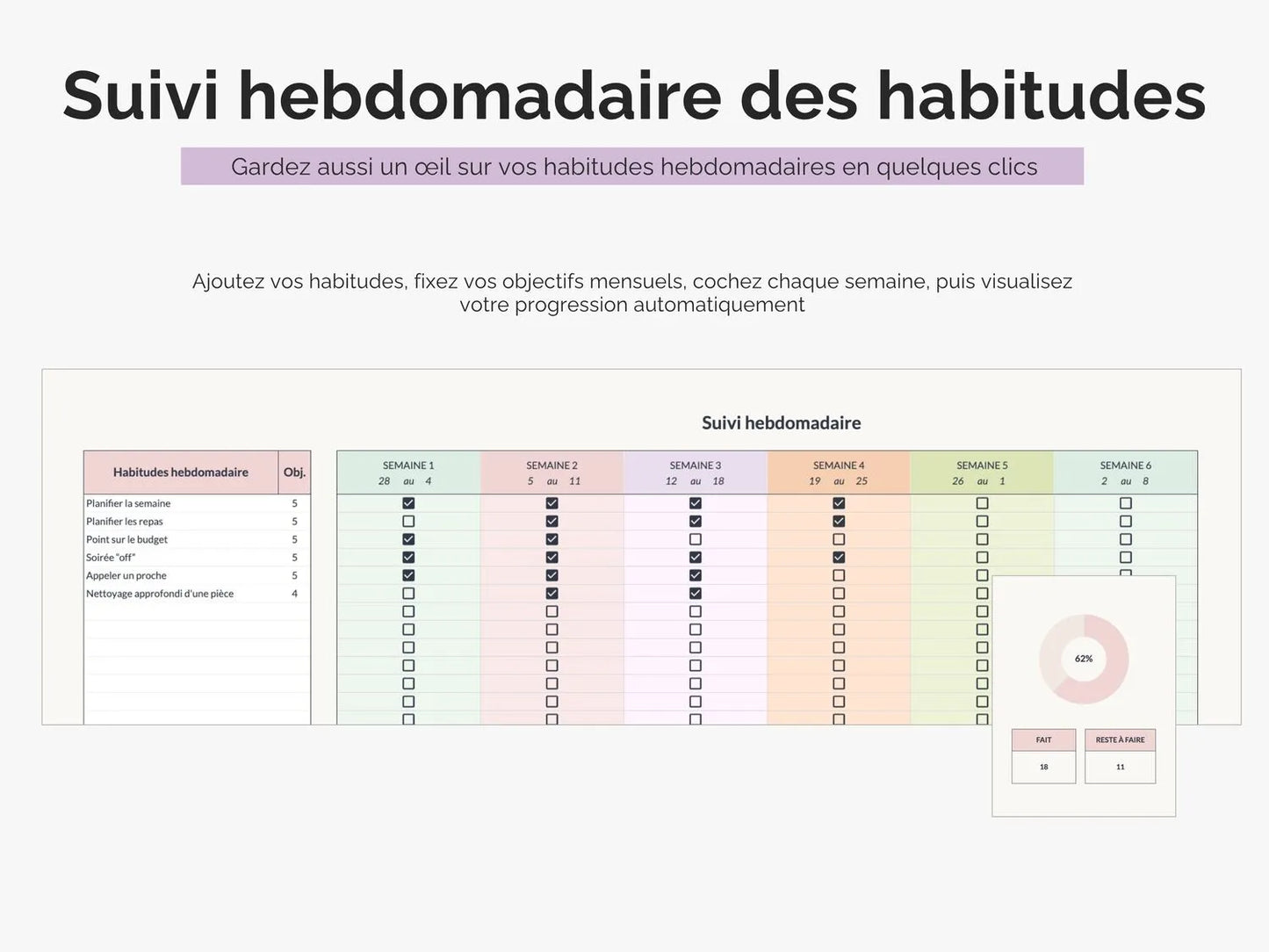Click the 62% donut progress chart
Viewport: 1269px width, 952px height.
[1084, 659]
